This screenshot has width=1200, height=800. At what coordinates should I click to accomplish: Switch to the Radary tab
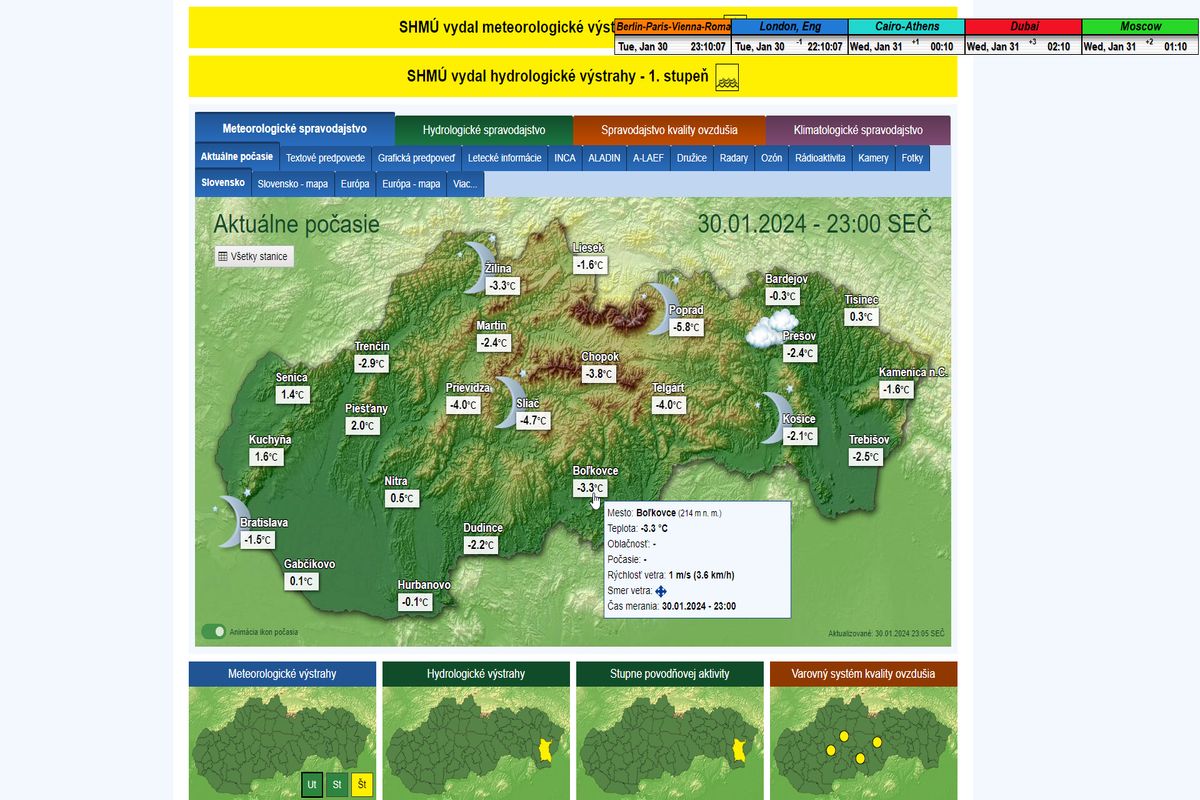[733, 158]
